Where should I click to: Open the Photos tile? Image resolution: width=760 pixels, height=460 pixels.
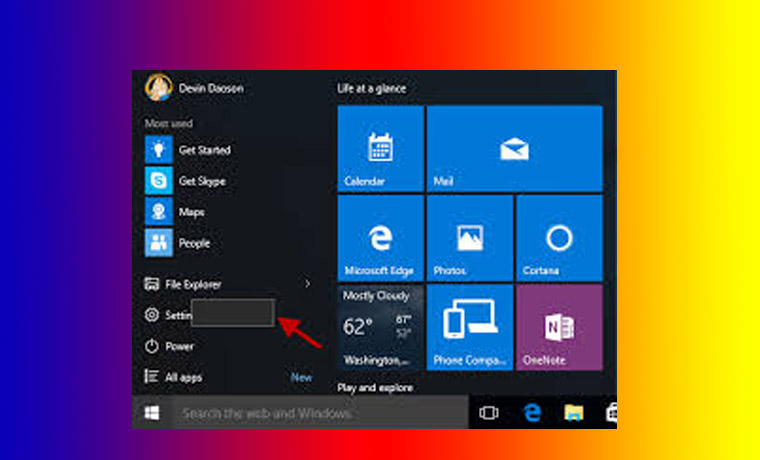469,237
